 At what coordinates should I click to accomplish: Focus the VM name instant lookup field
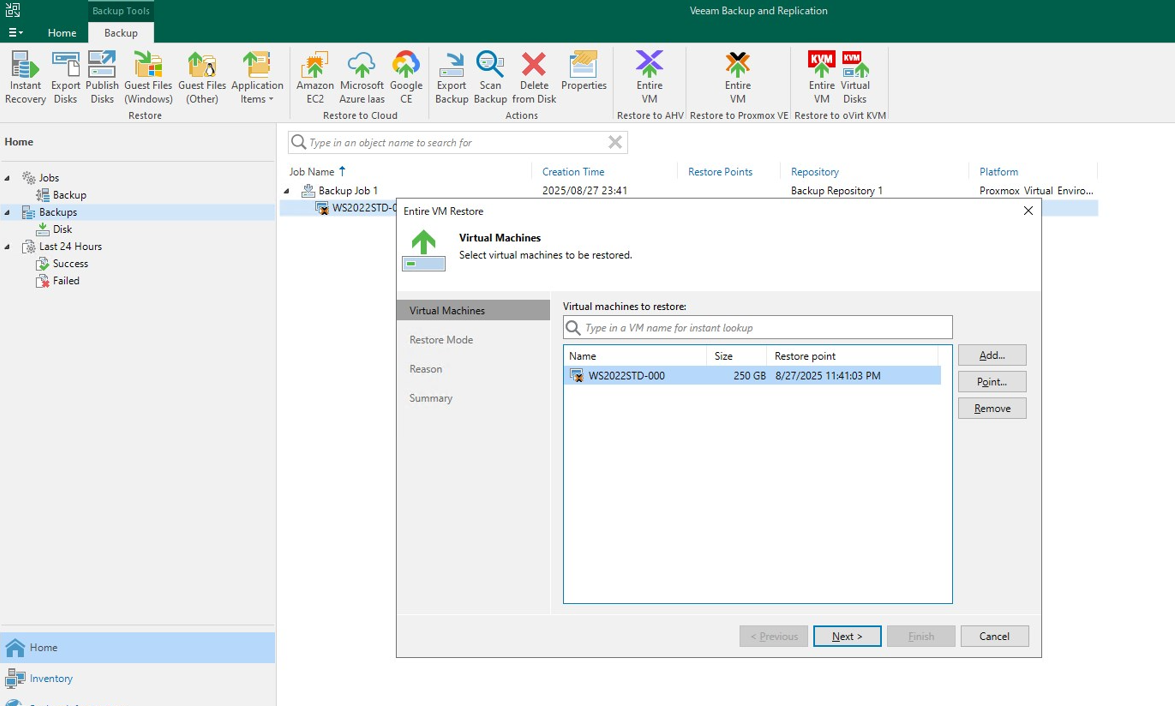click(758, 328)
